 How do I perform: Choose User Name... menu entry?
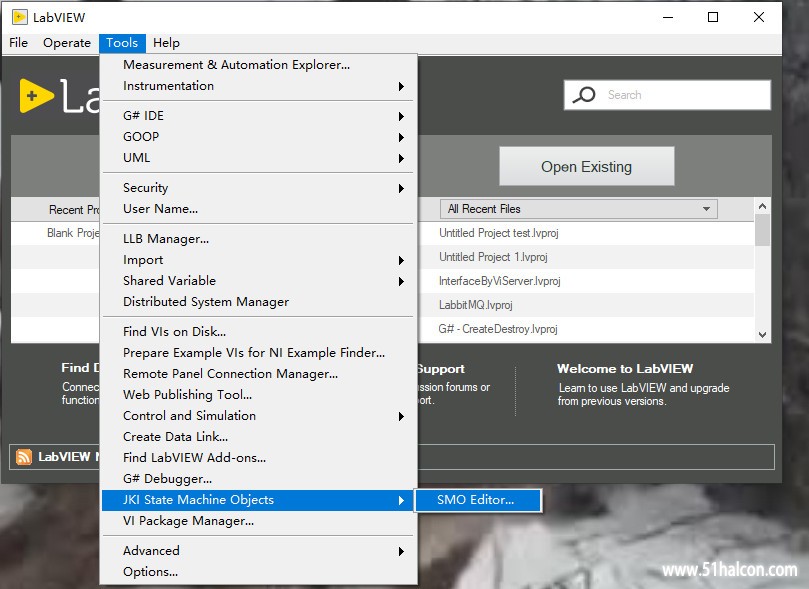point(258,209)
